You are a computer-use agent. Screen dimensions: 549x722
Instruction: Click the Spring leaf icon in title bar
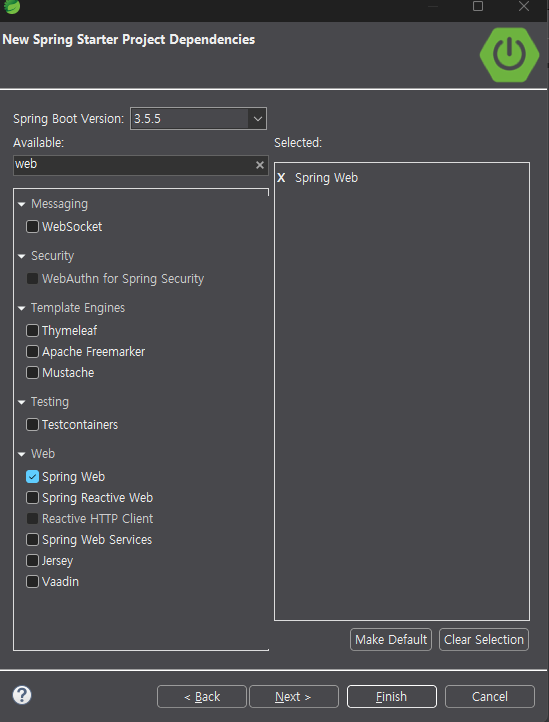(x=12, y=6)
